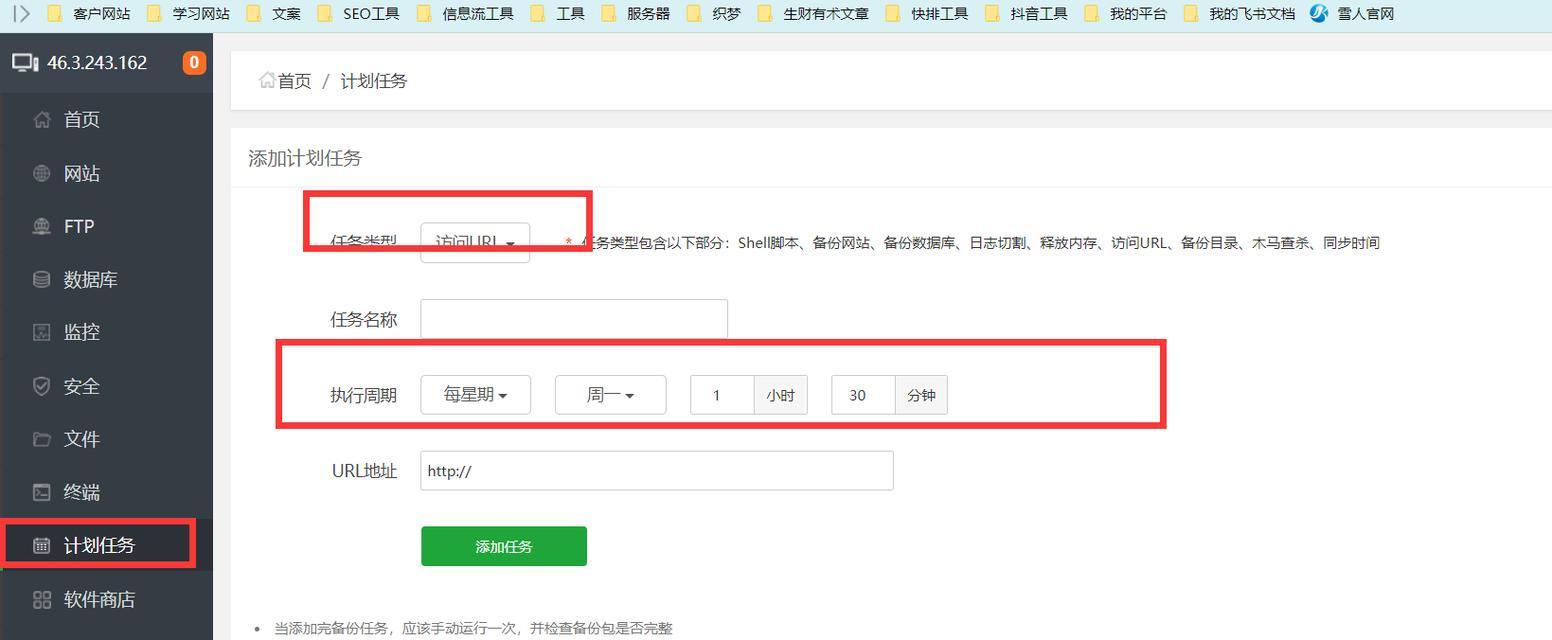Open the 周一 weekday dropdown

[610, 394]
